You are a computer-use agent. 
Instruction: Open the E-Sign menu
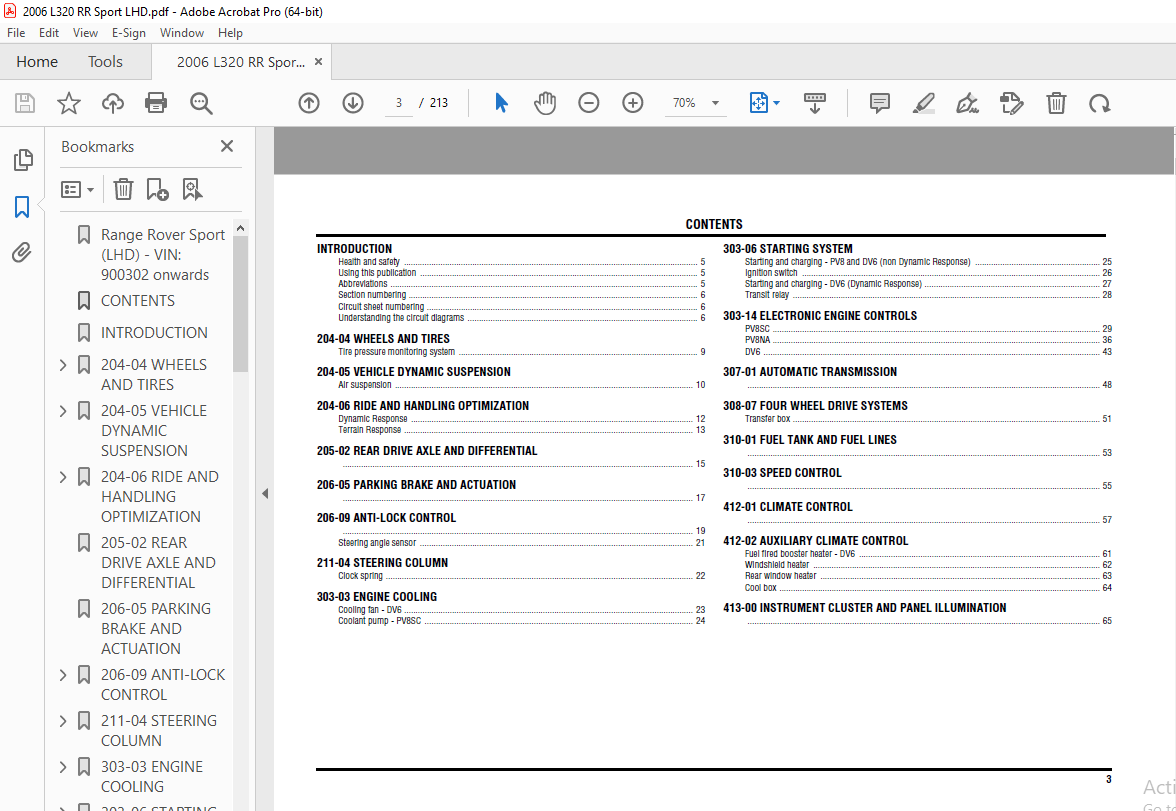pos(129,33)
